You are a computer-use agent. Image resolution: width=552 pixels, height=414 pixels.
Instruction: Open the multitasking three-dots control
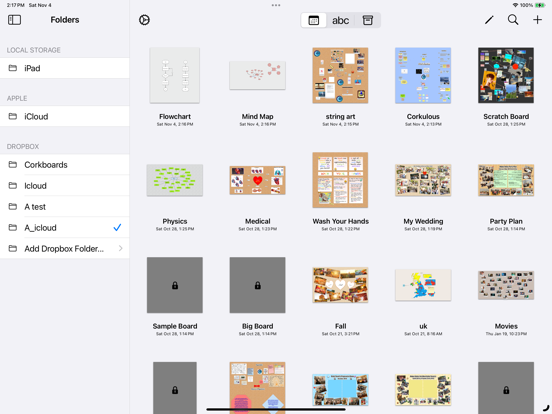click(276, 5)
